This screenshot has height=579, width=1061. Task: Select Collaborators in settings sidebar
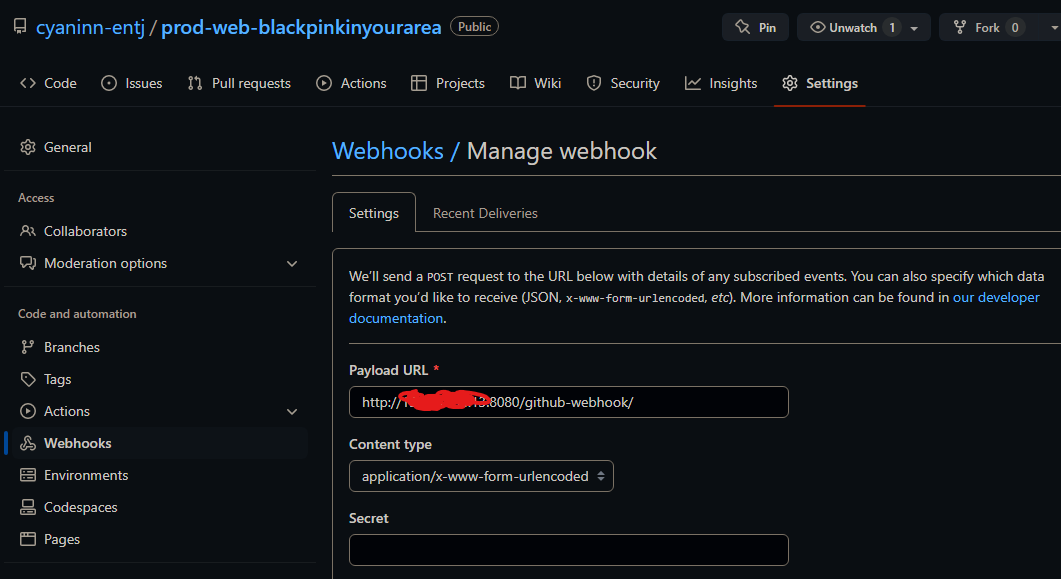click(x=159, y=231)
